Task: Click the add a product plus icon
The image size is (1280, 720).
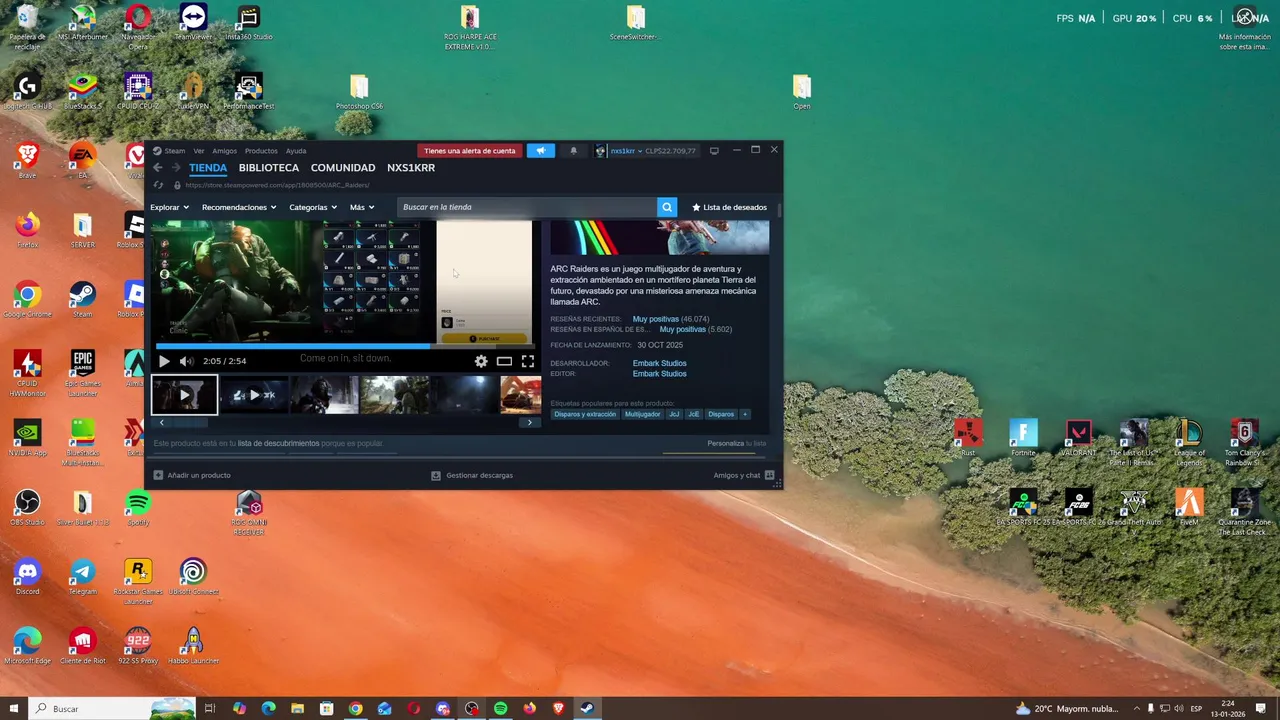Action: (158, 475)
